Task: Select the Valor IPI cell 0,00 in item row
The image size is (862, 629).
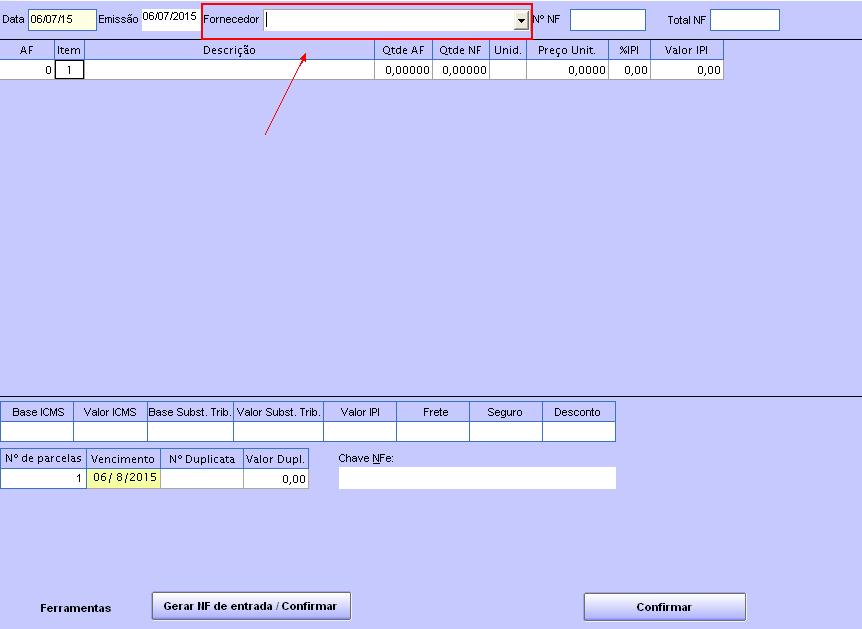Action: (687, 70)
